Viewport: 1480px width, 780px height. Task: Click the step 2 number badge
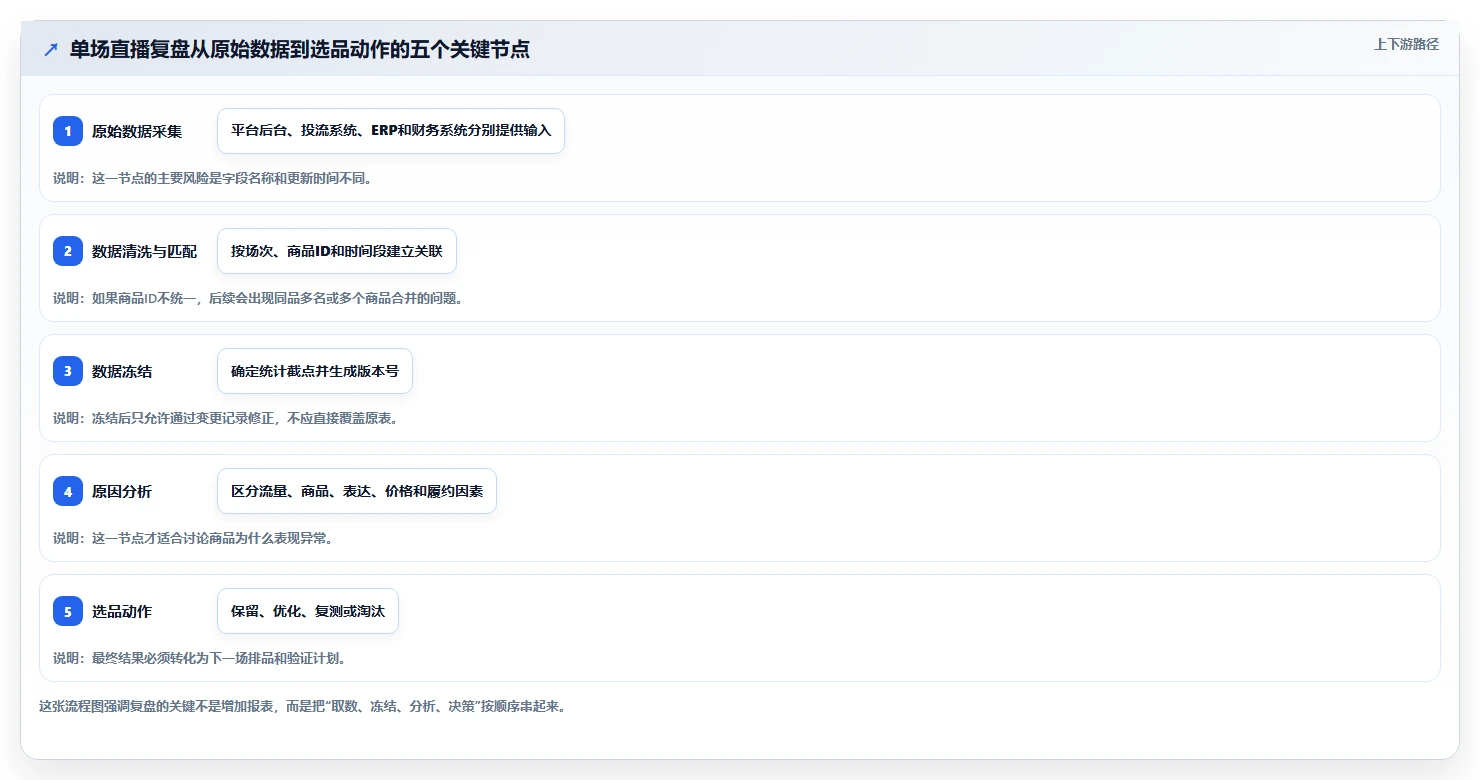[68, 251]
